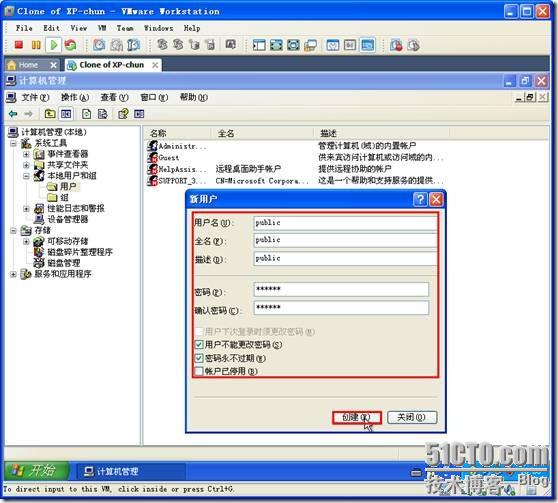Collapse the 本地用户和组 tree node
558x503 pixels.
(x=26, y=176)
